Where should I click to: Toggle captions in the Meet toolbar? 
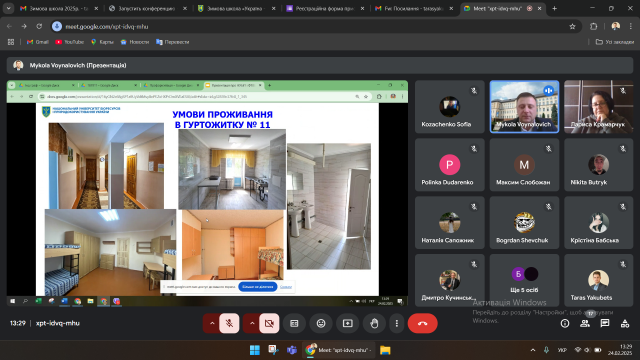tap(294, 323)
